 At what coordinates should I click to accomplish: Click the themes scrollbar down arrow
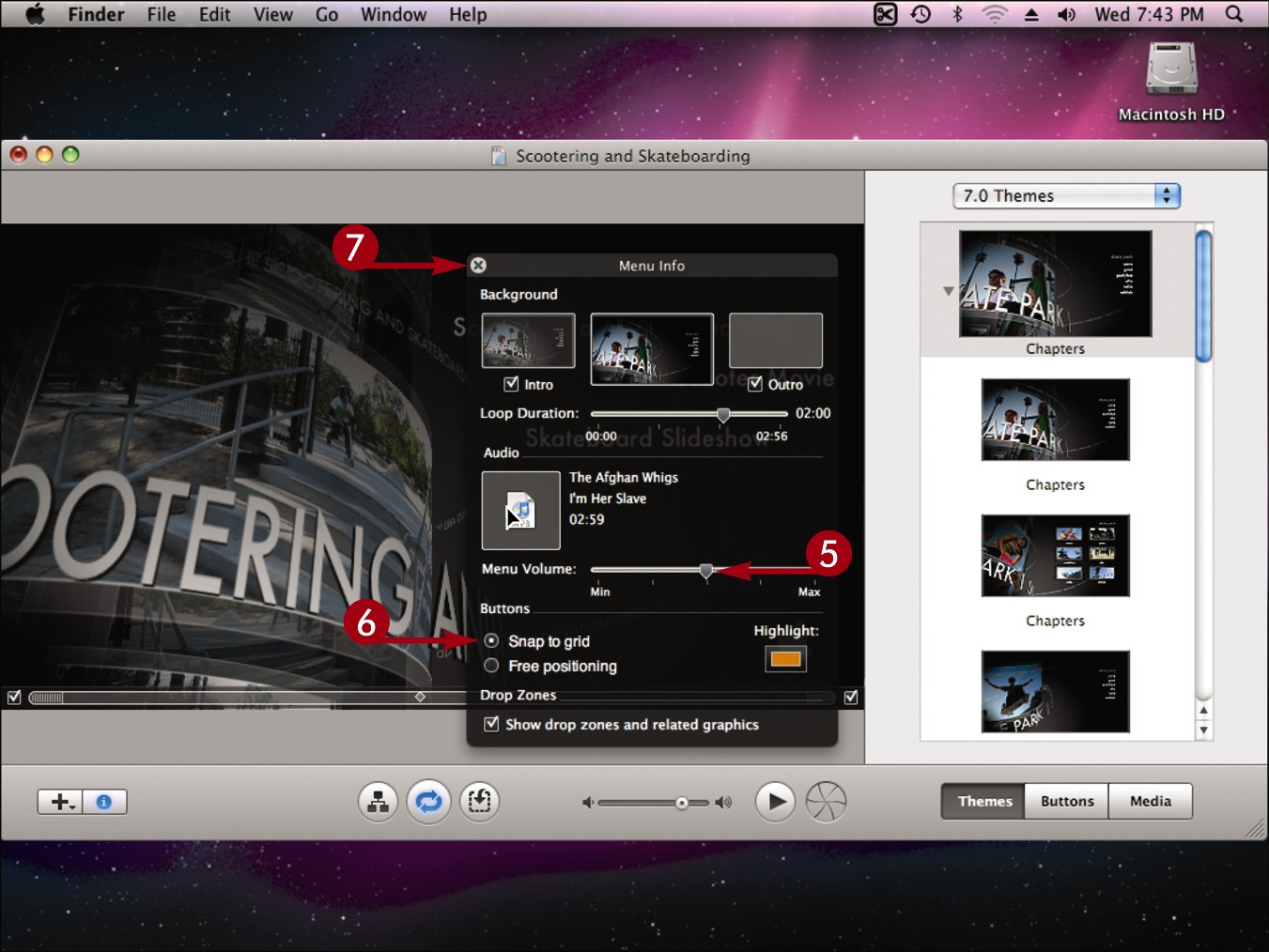(1204, 730)
